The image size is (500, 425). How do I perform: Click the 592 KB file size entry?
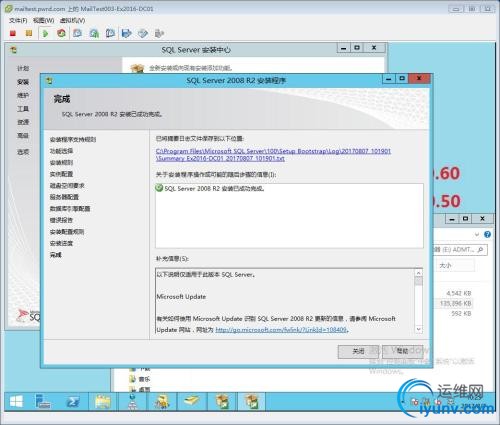point(461,314)
